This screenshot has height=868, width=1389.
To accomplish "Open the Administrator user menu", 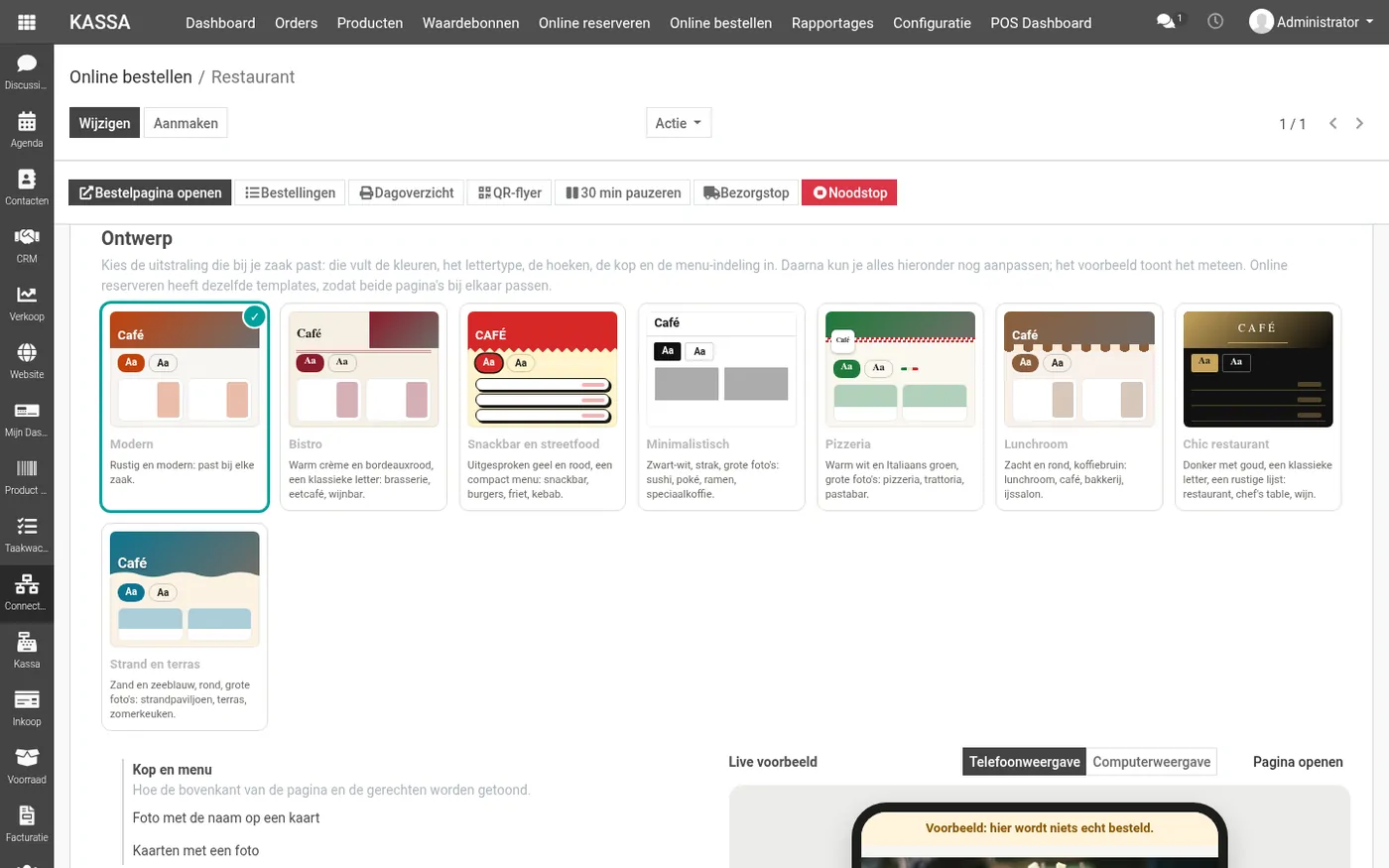I will coord(1312,22).
